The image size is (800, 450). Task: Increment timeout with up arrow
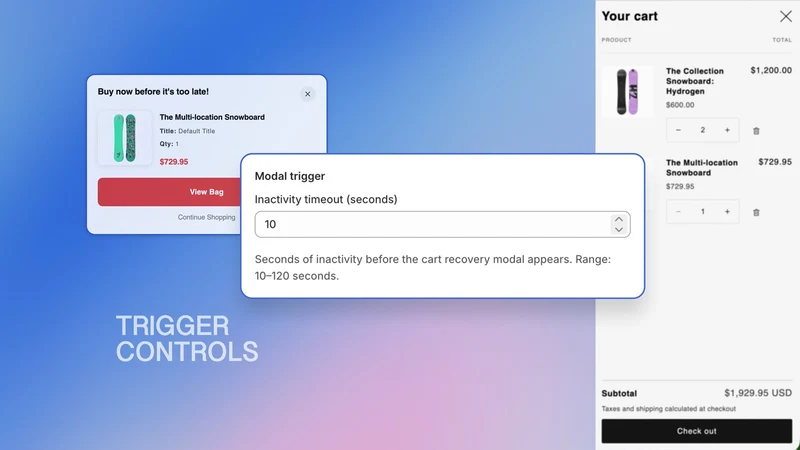pyautogui.click(x=619, y=219)
